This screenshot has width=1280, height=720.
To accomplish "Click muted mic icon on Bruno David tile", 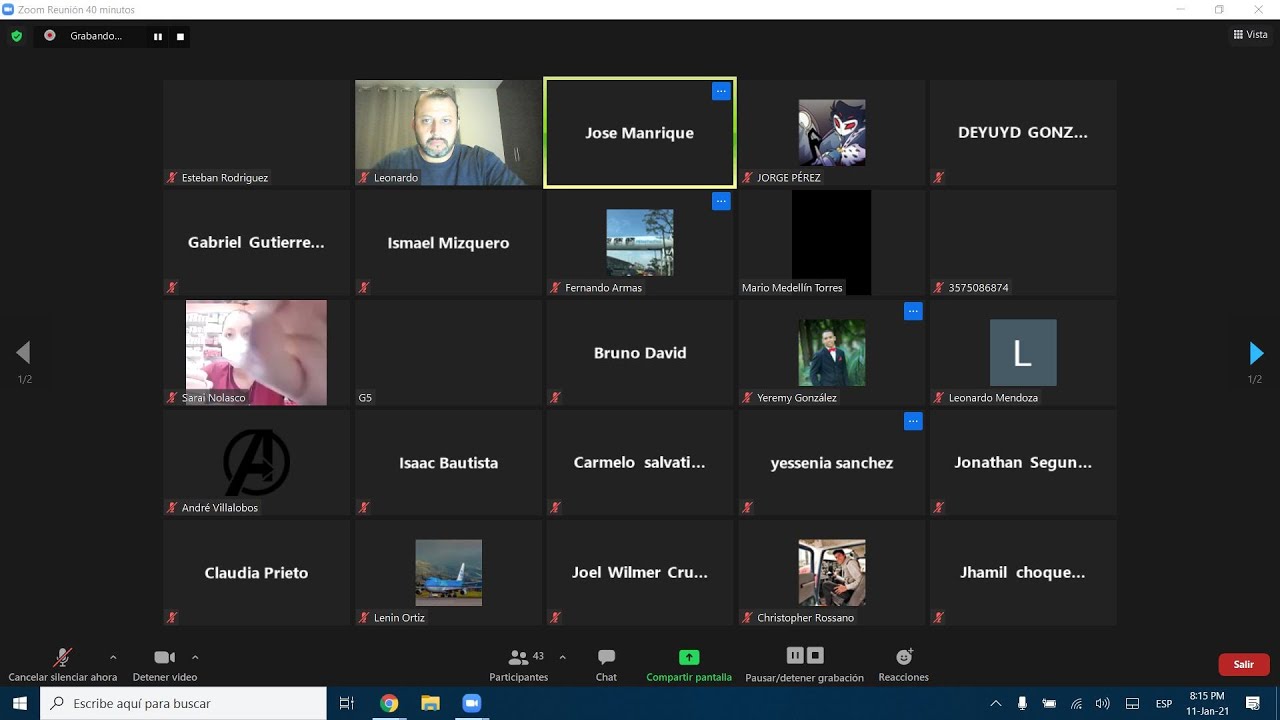I will (555, 397).
